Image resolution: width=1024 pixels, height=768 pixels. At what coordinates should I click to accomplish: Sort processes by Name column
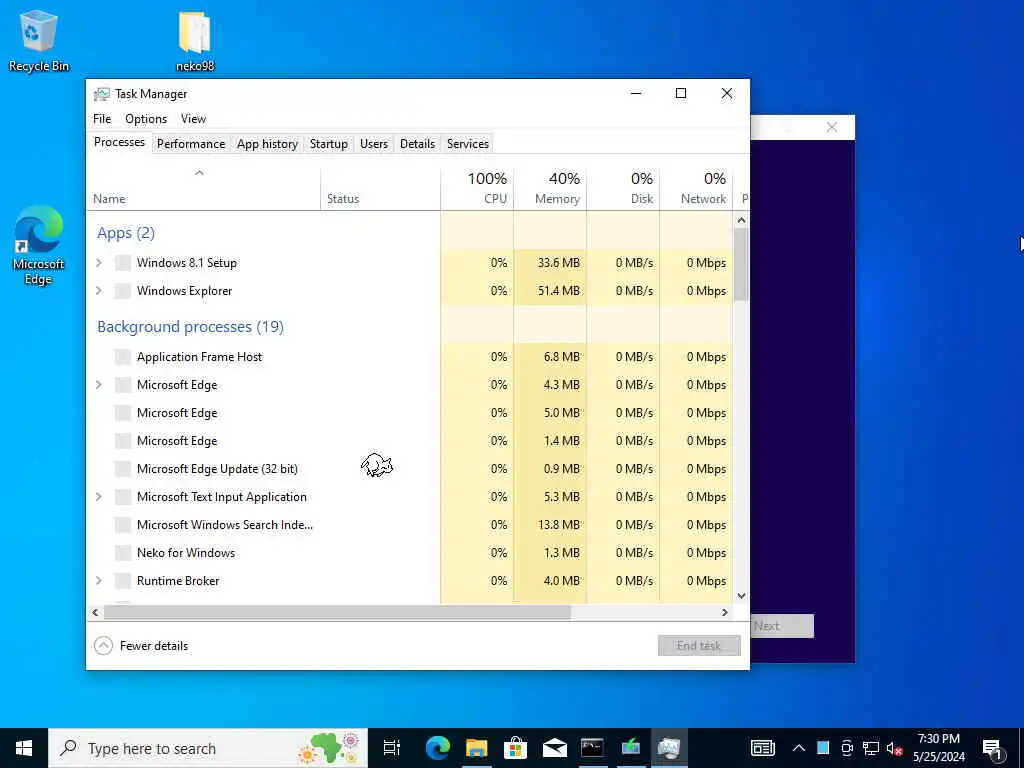(x=203, y=188)
